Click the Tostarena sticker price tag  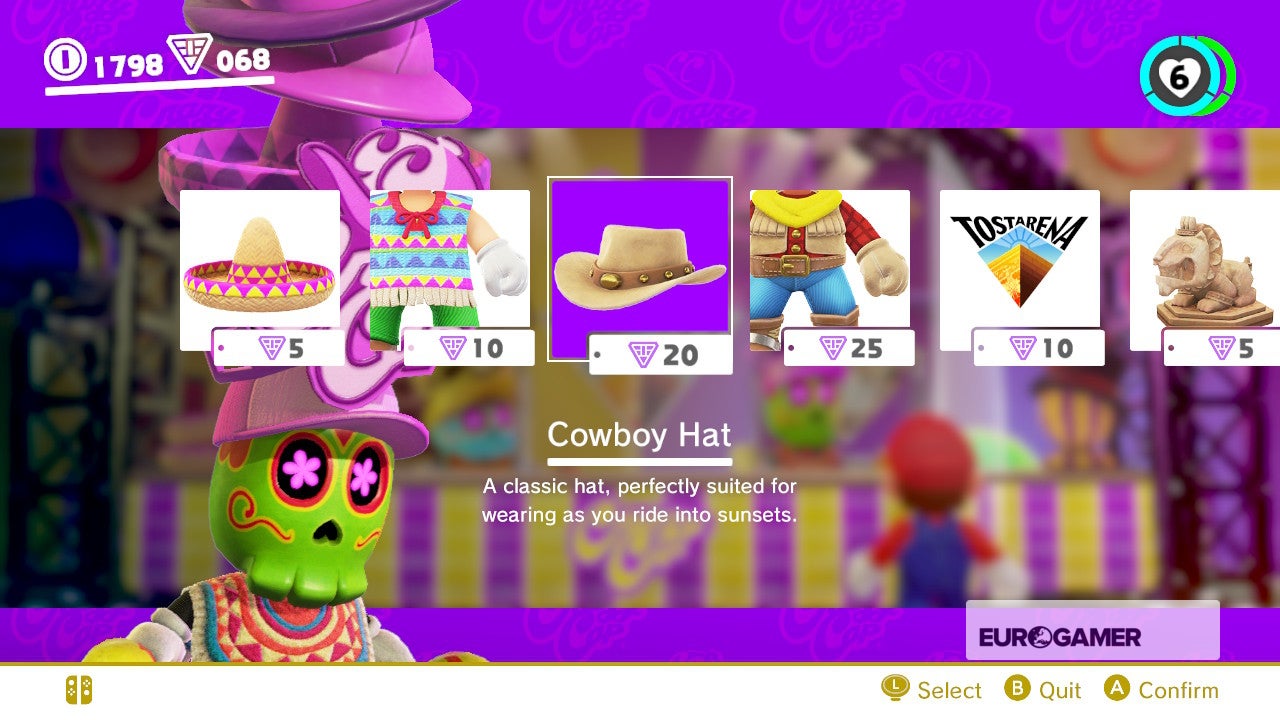tap(1039, 347)
